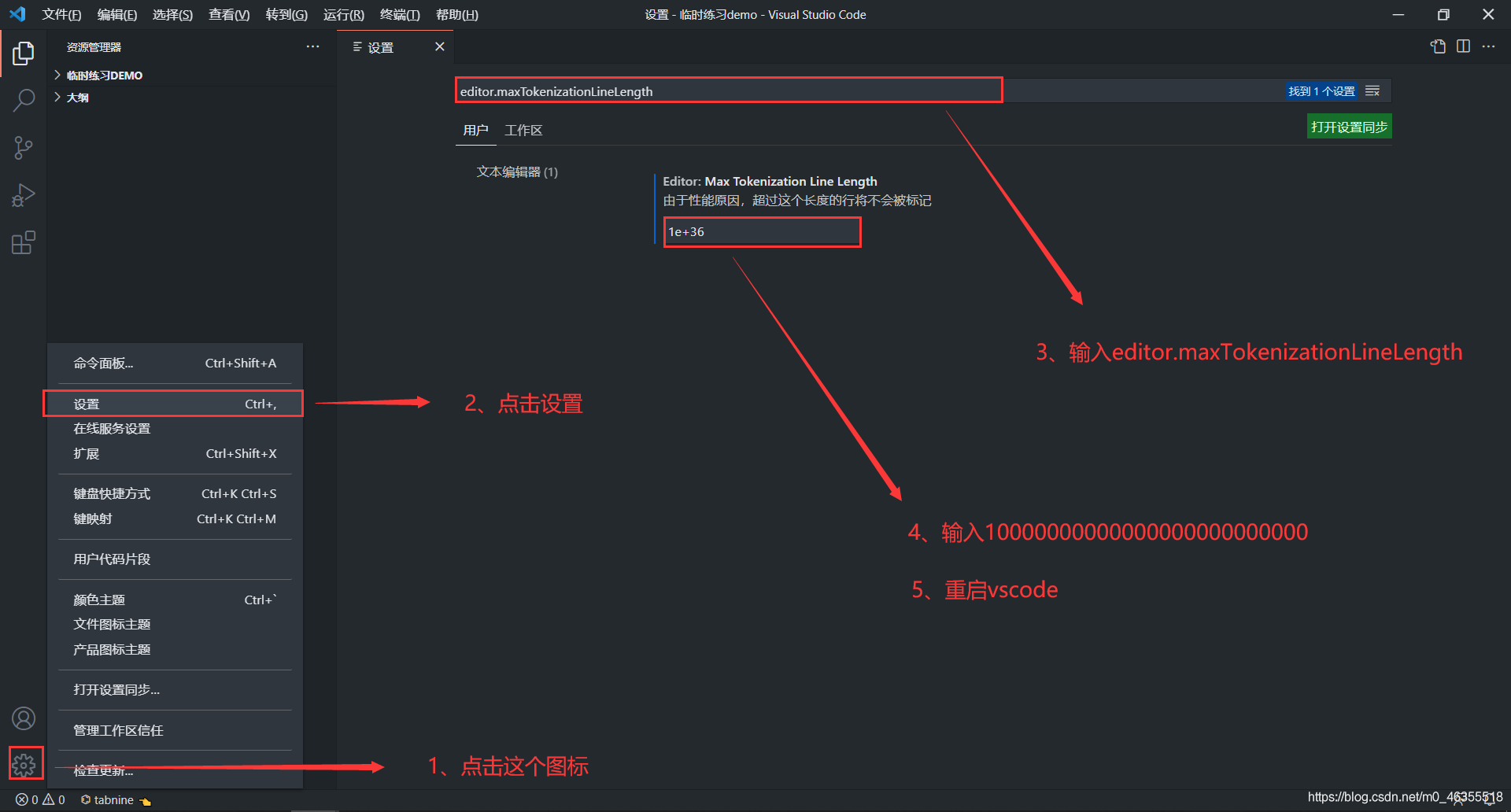
Task: Click the Manage gear icon
Action: (24, 764)
